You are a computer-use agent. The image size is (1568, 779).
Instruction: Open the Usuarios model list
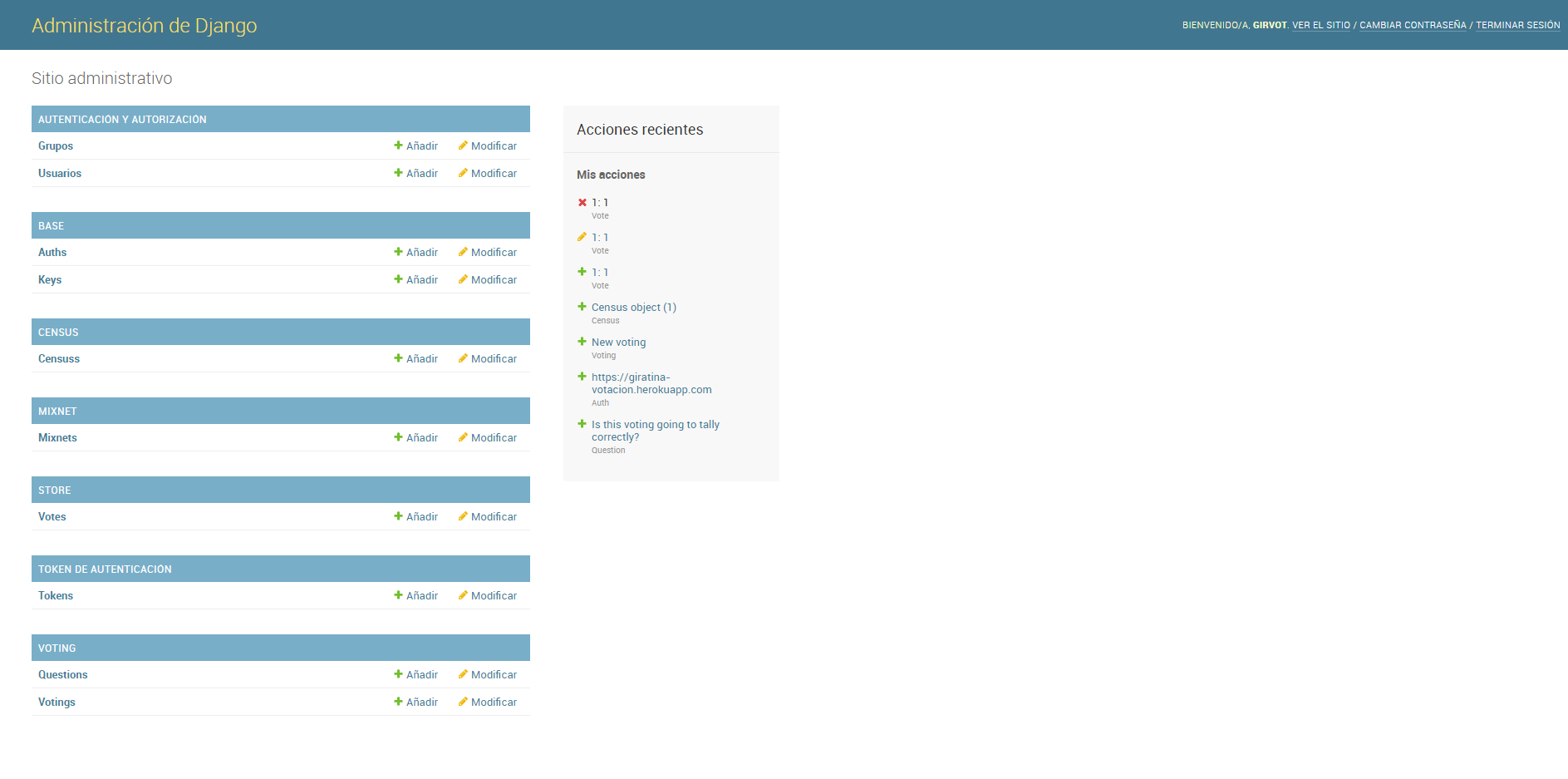[60, 174]
